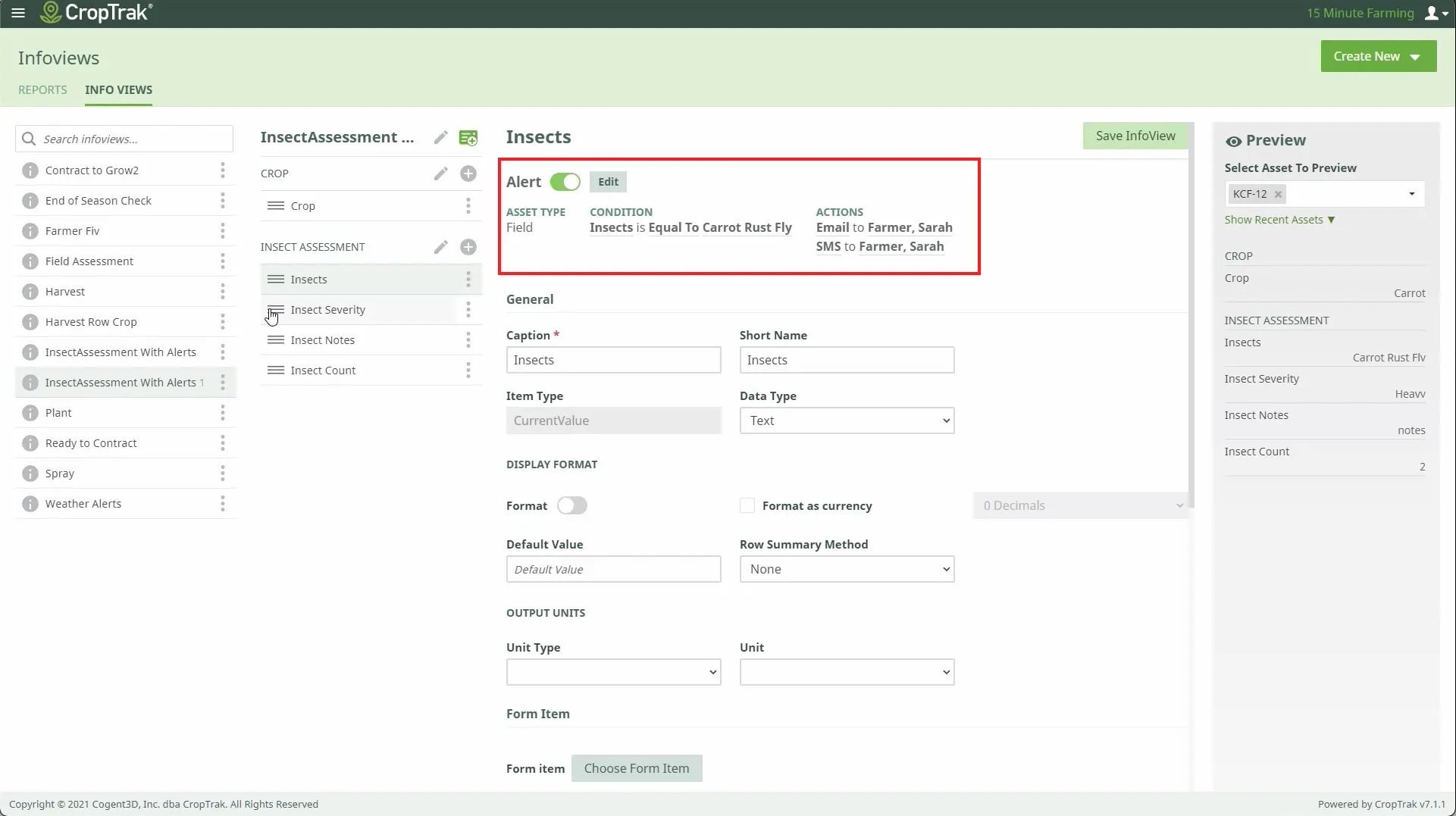Open three-dot menu for Insects item
Image resolution: width=1456 pixels, height=816 pixels.
click(468, 280)
